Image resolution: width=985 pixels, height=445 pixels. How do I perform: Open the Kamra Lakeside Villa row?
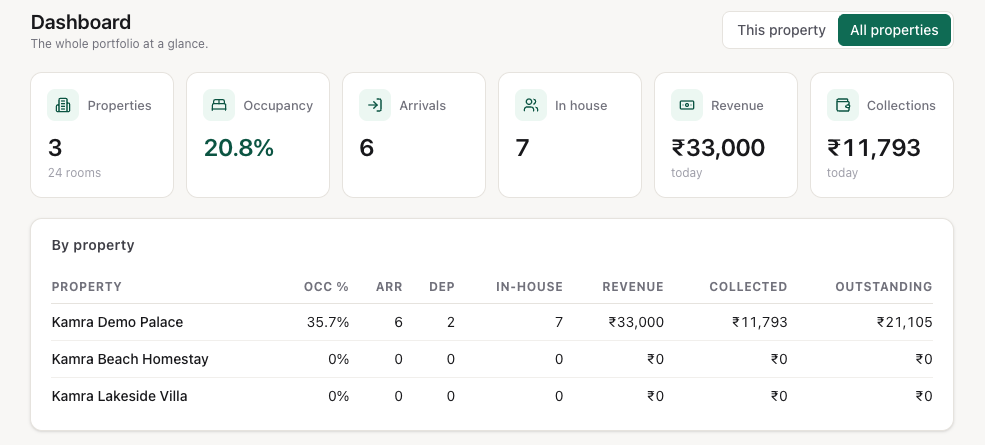pos(492,397)
